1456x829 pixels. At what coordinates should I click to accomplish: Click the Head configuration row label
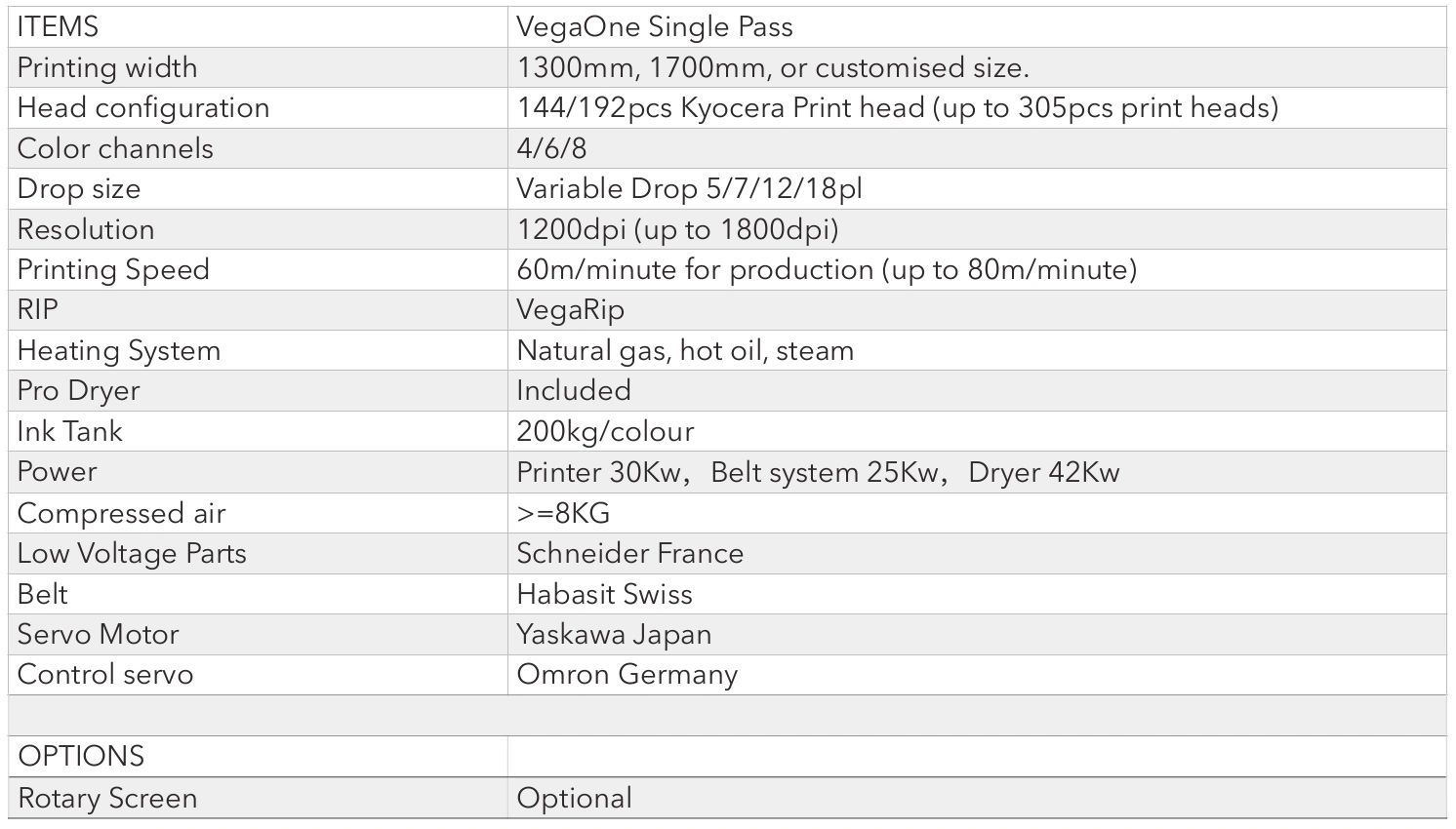click(143, 107)
